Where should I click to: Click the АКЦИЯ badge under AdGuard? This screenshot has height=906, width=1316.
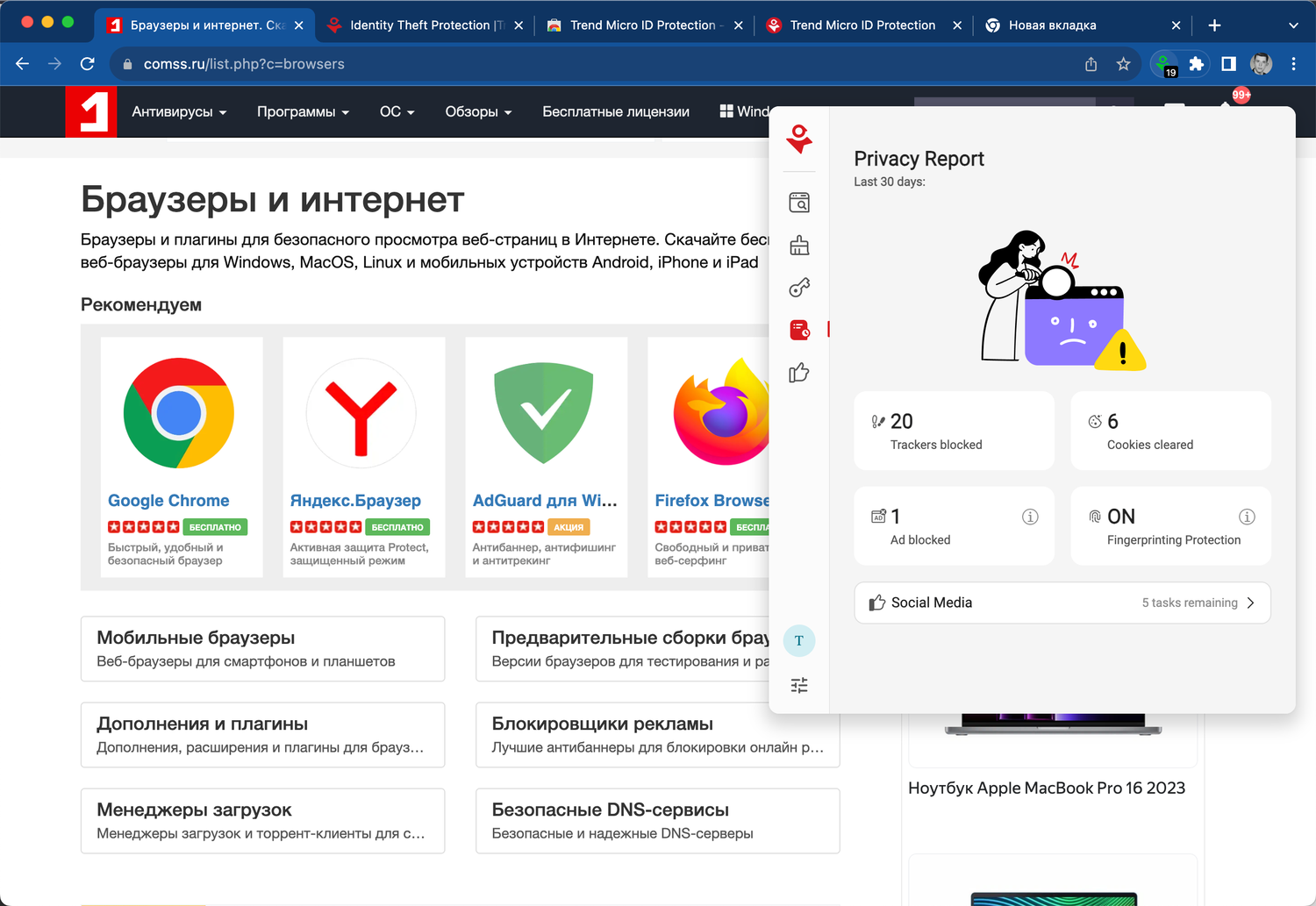pyautogui.click(x=569, y=527)
